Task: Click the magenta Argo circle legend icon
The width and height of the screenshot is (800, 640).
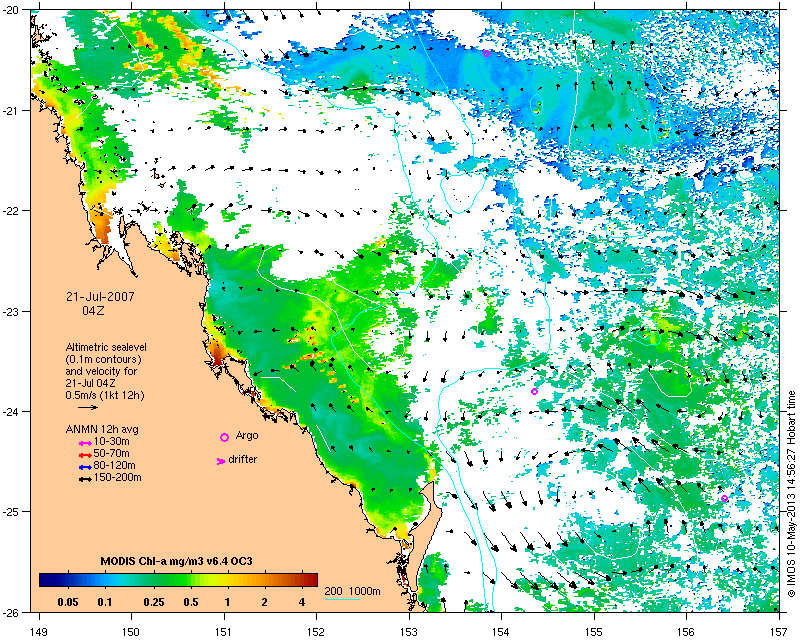Action: [224, 437]
